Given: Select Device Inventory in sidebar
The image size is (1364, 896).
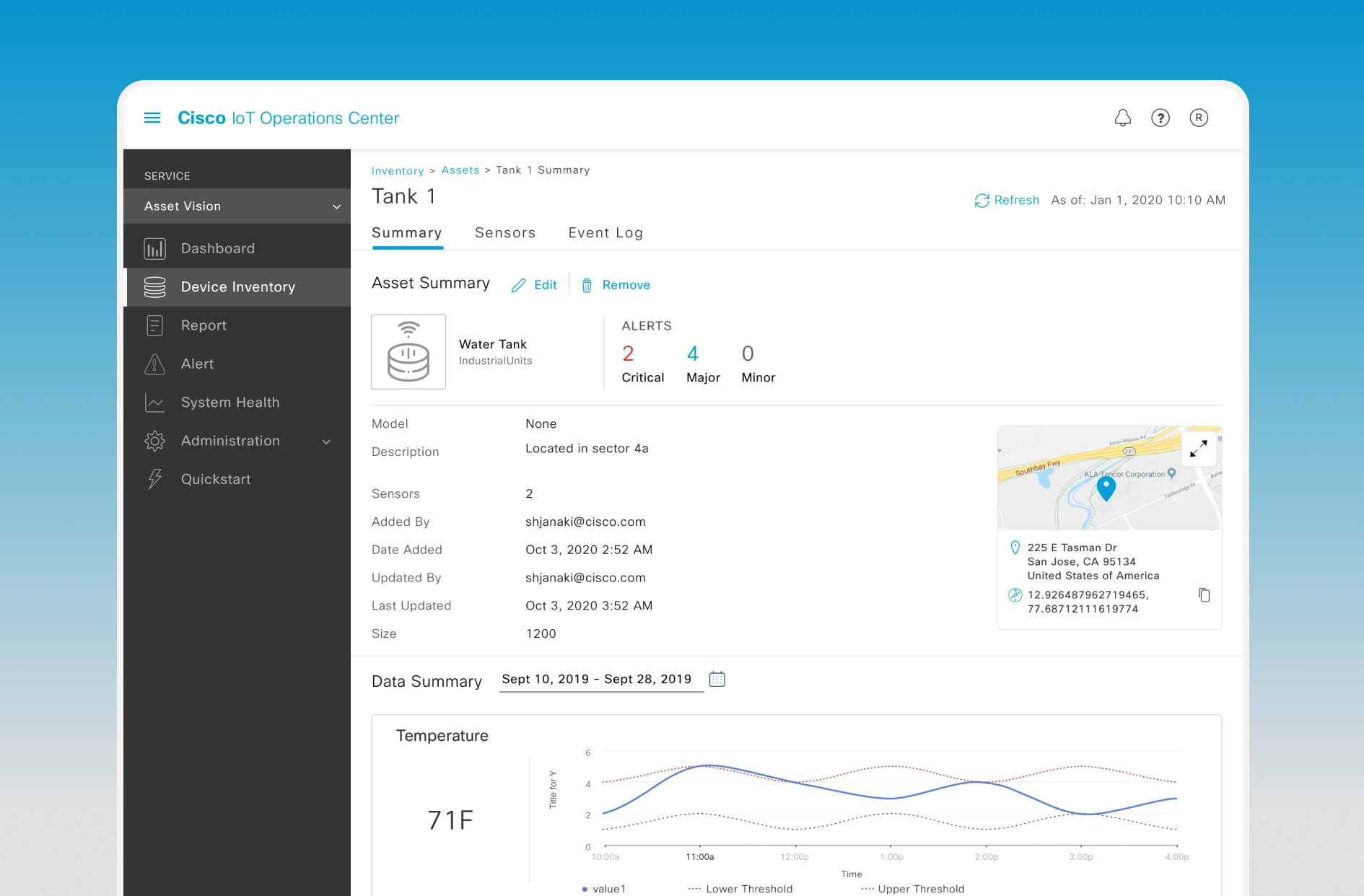Looking at the screenshot, I should 237,287.
